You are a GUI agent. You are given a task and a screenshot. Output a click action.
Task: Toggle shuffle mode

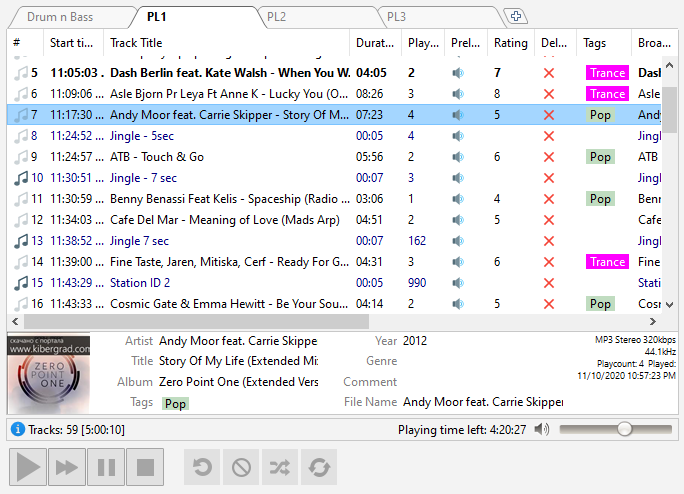pyautogui.click(x=280, y=467)
